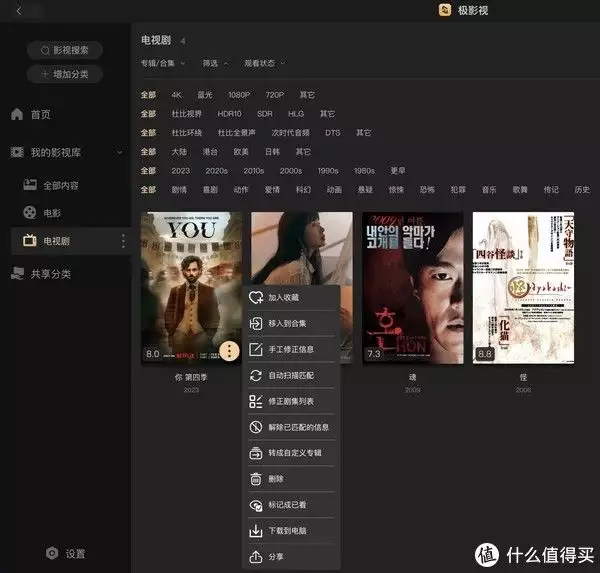Open the 影视搜索 search button
The image size is (600, 573).
(x=65, y=50)
